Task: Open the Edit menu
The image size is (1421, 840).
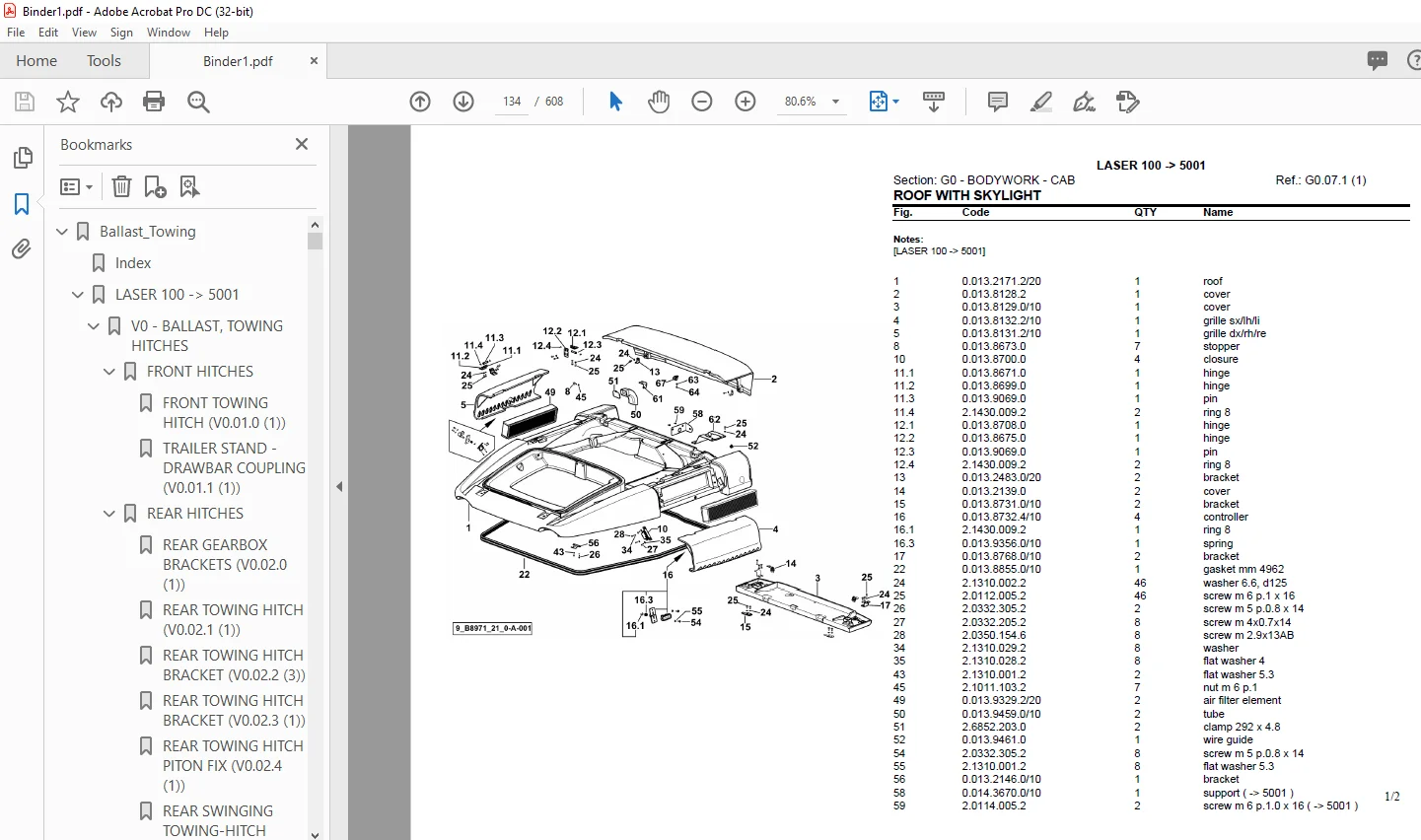Action: 48,33
